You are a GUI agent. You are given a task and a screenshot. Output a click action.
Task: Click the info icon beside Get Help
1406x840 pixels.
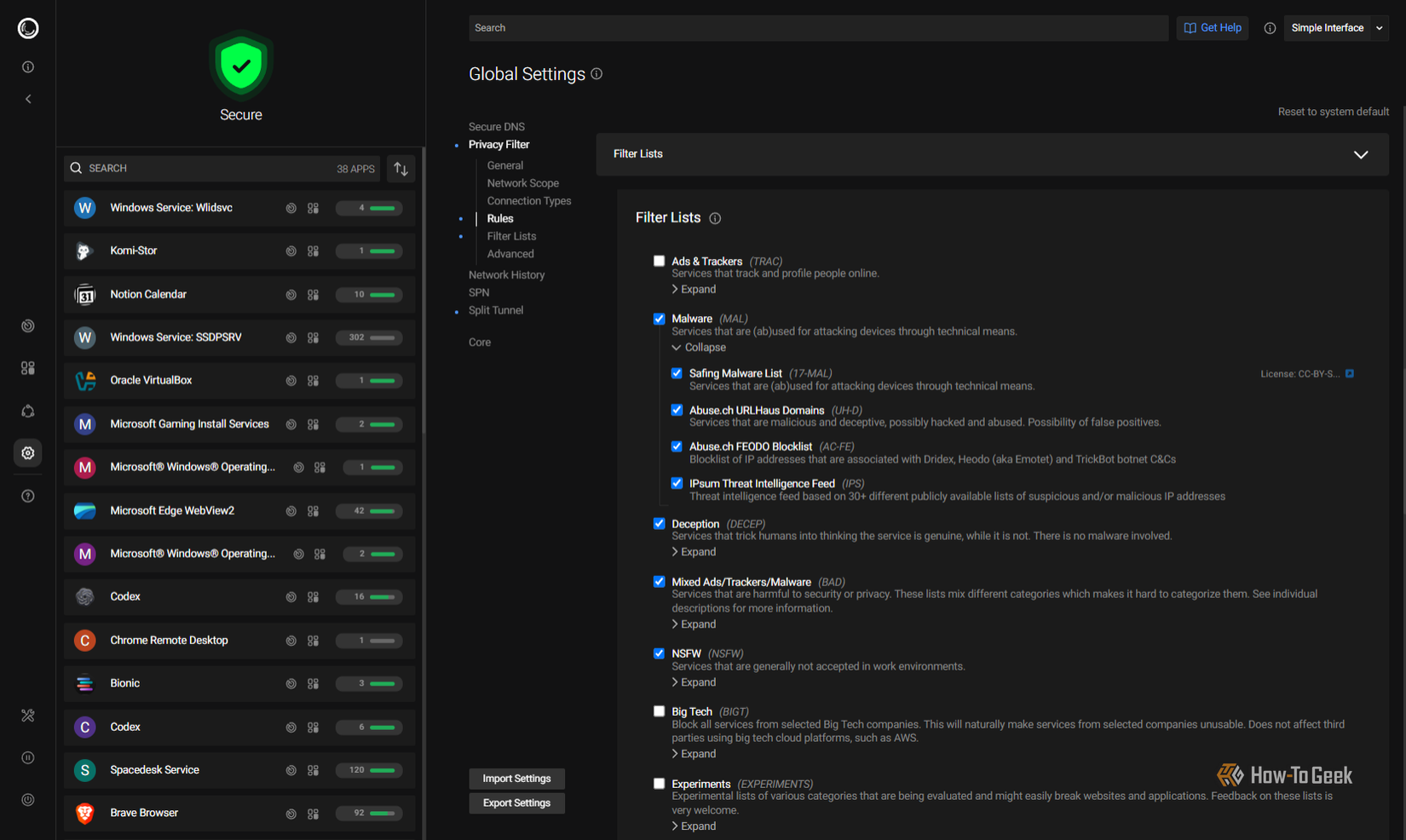coord(1270,28)
